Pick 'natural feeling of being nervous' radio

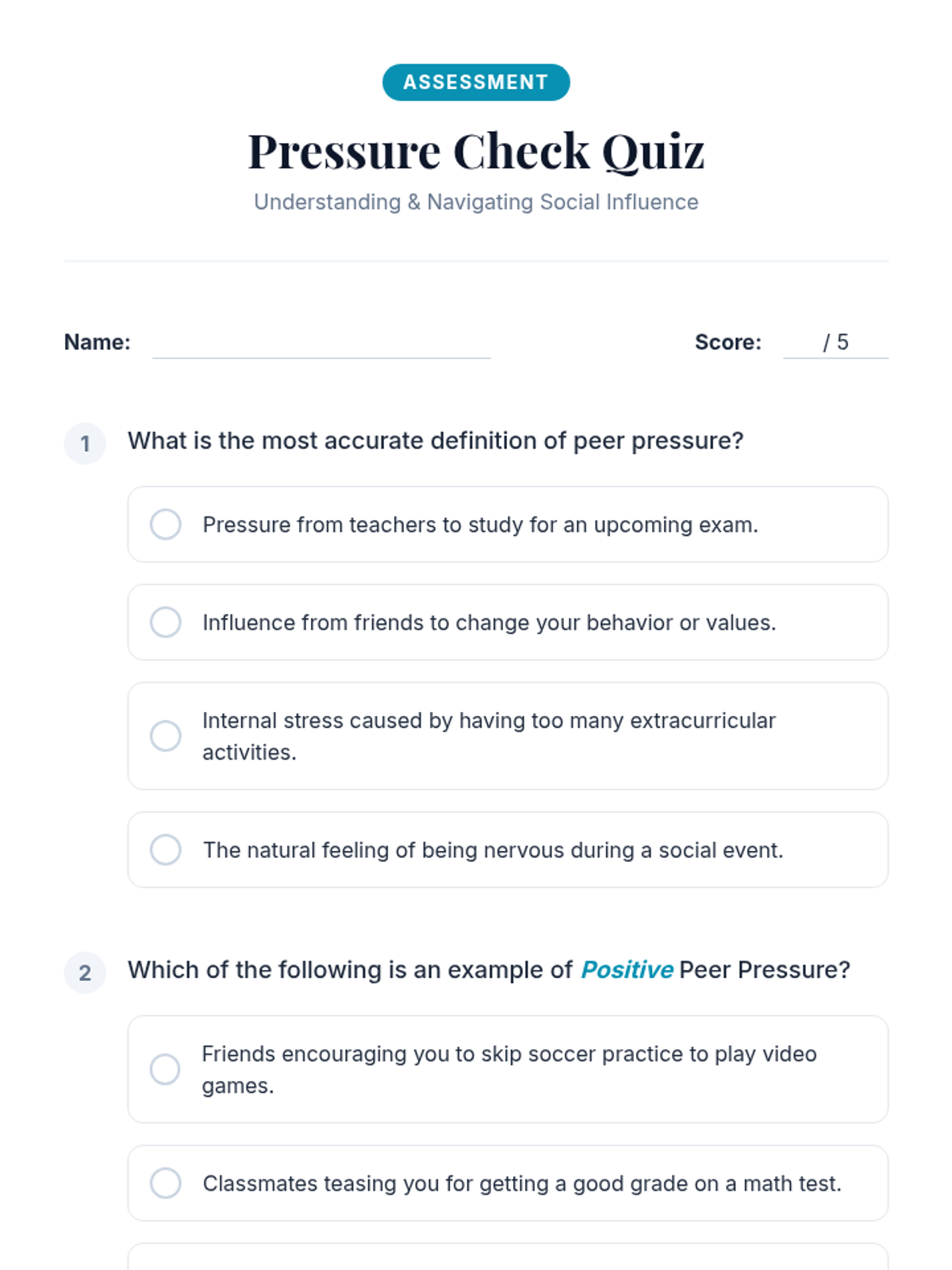tap(166, 850)
